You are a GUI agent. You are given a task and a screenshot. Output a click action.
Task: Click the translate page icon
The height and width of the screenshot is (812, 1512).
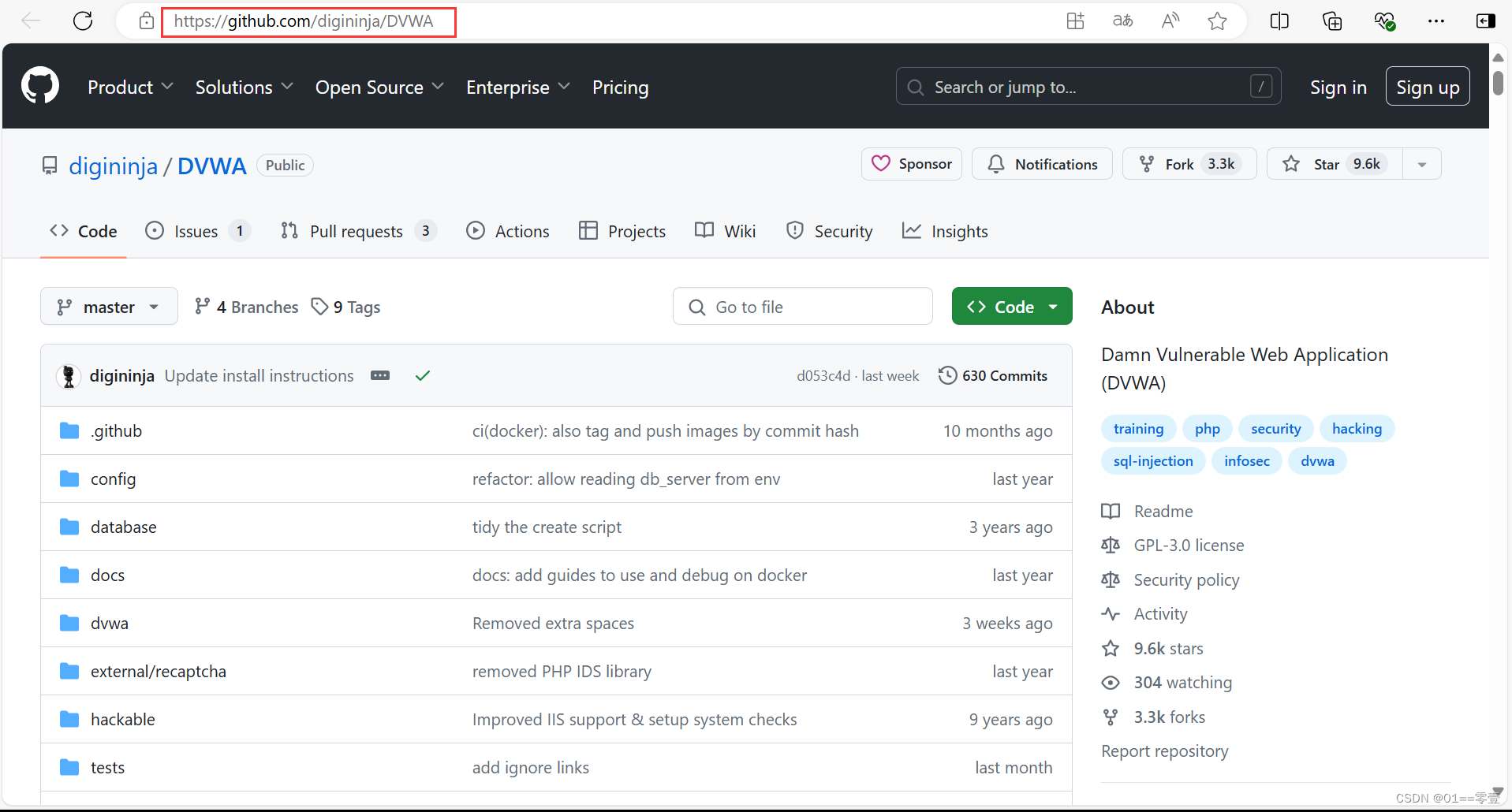tap(1122, 21)
